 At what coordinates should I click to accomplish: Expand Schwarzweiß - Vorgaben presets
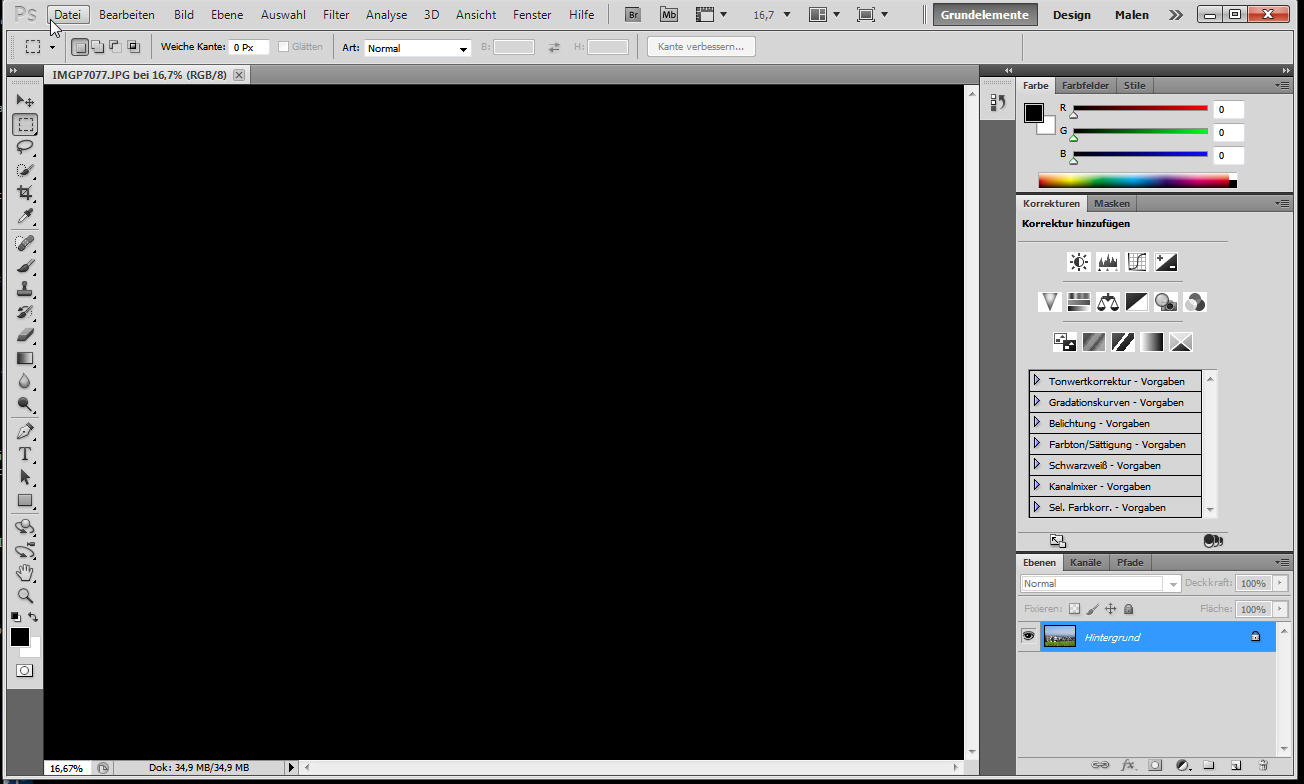pyautogui.click(x=1037, y=465)
